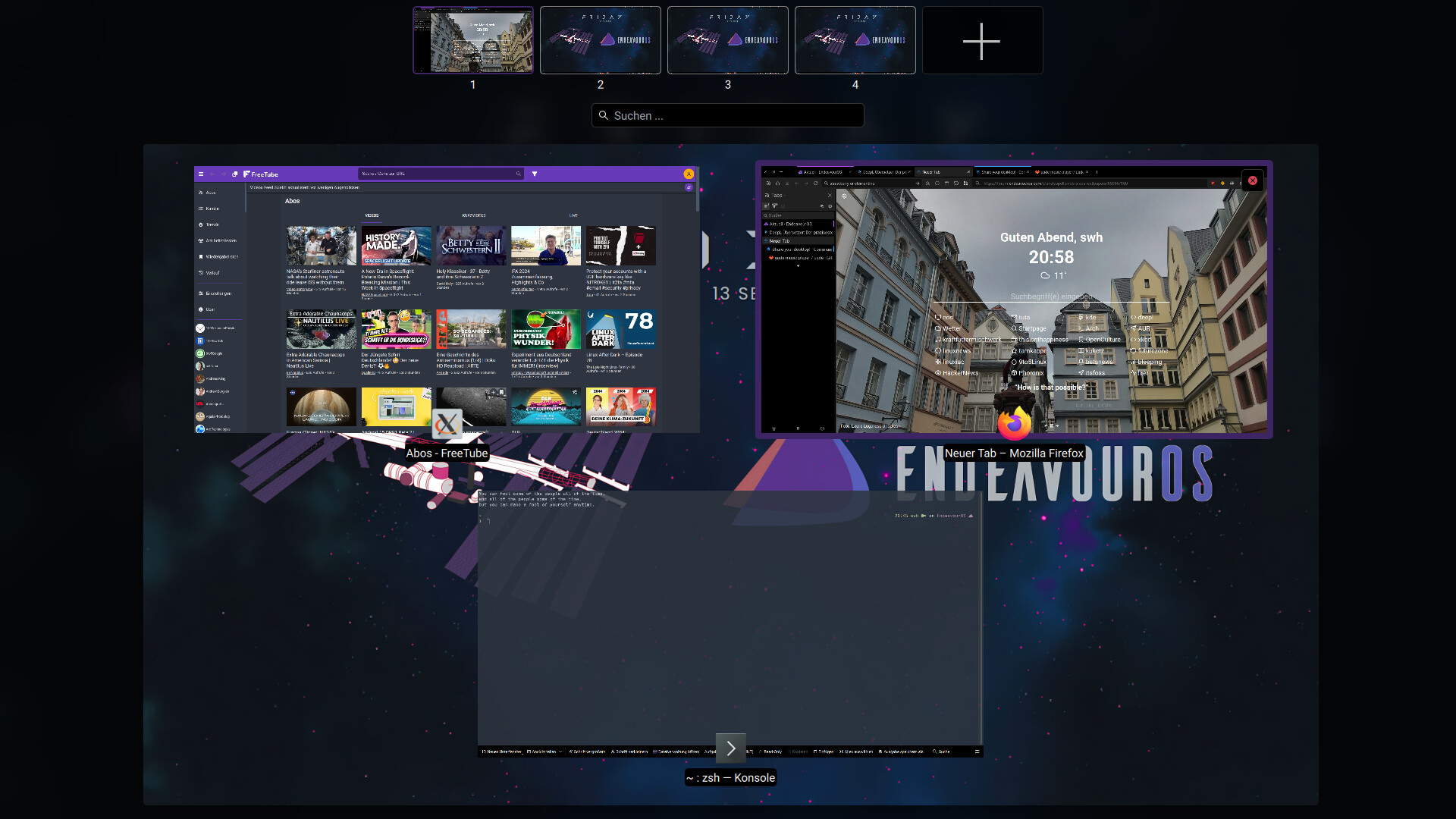Click the Konsole prompt icon on its preview
This screenshot has height=819, width=1456.
coord(731,748)
